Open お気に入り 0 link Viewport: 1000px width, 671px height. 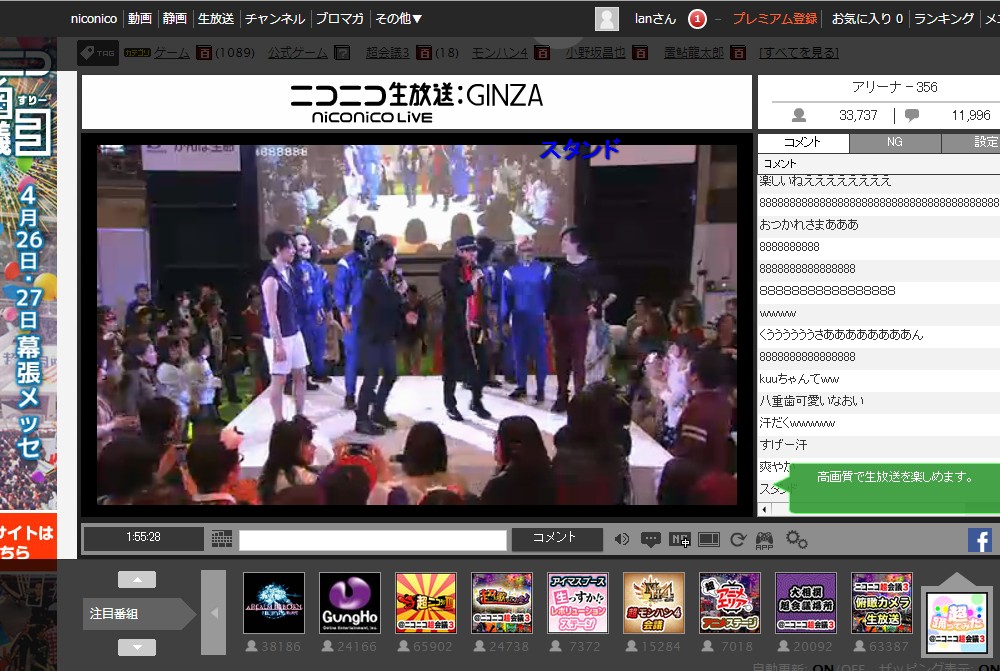click(x=867, y=18)
